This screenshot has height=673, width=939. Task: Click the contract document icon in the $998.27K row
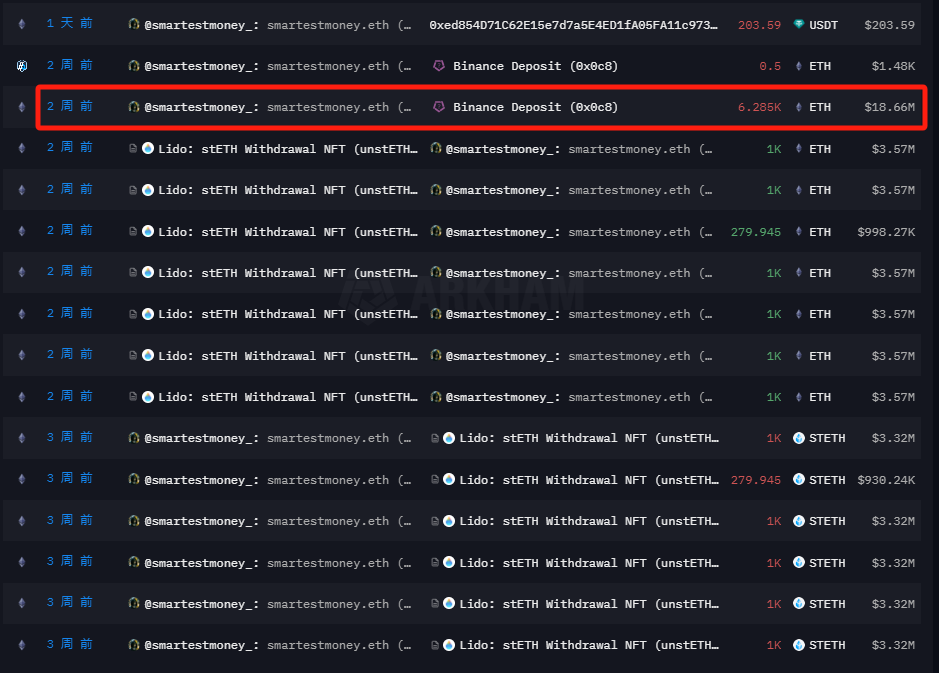click(x=133, y=231)
